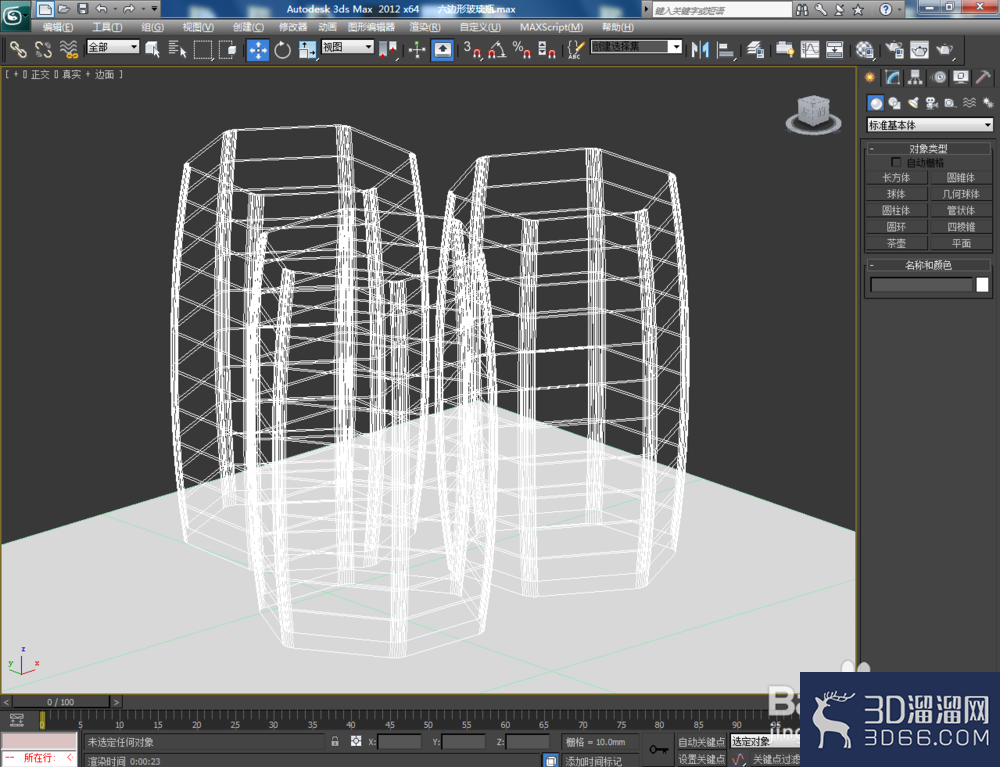Image resolution: width=1000 pixels, height=767 pixels.
Task: Toggle the Angle Snap button
Action: [x=497, y=50]
